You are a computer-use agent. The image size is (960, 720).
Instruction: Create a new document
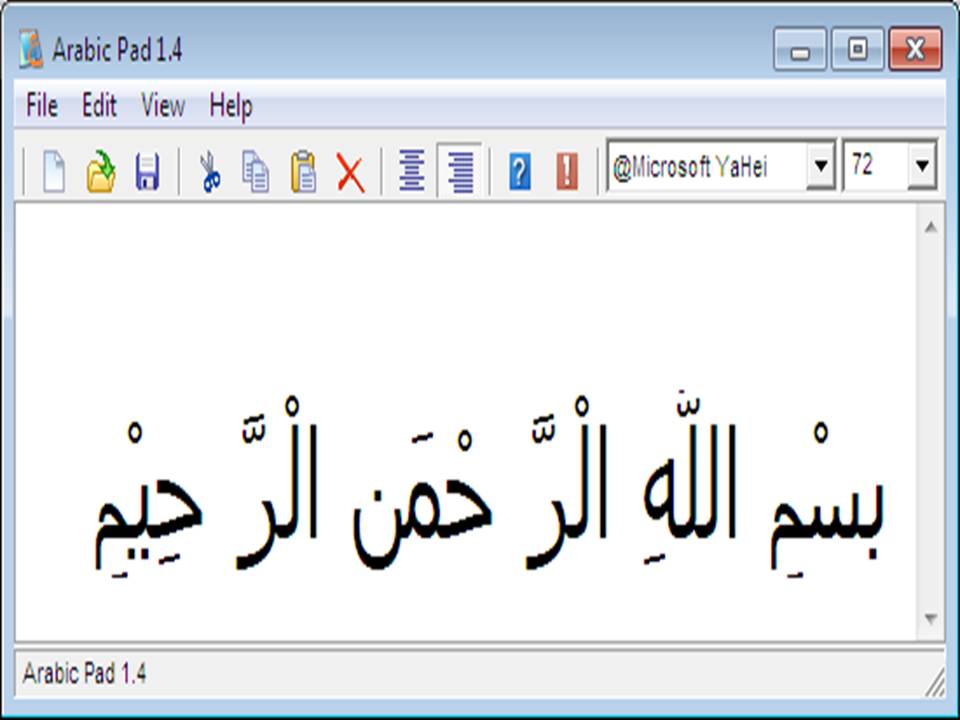[x=55, y=170]
